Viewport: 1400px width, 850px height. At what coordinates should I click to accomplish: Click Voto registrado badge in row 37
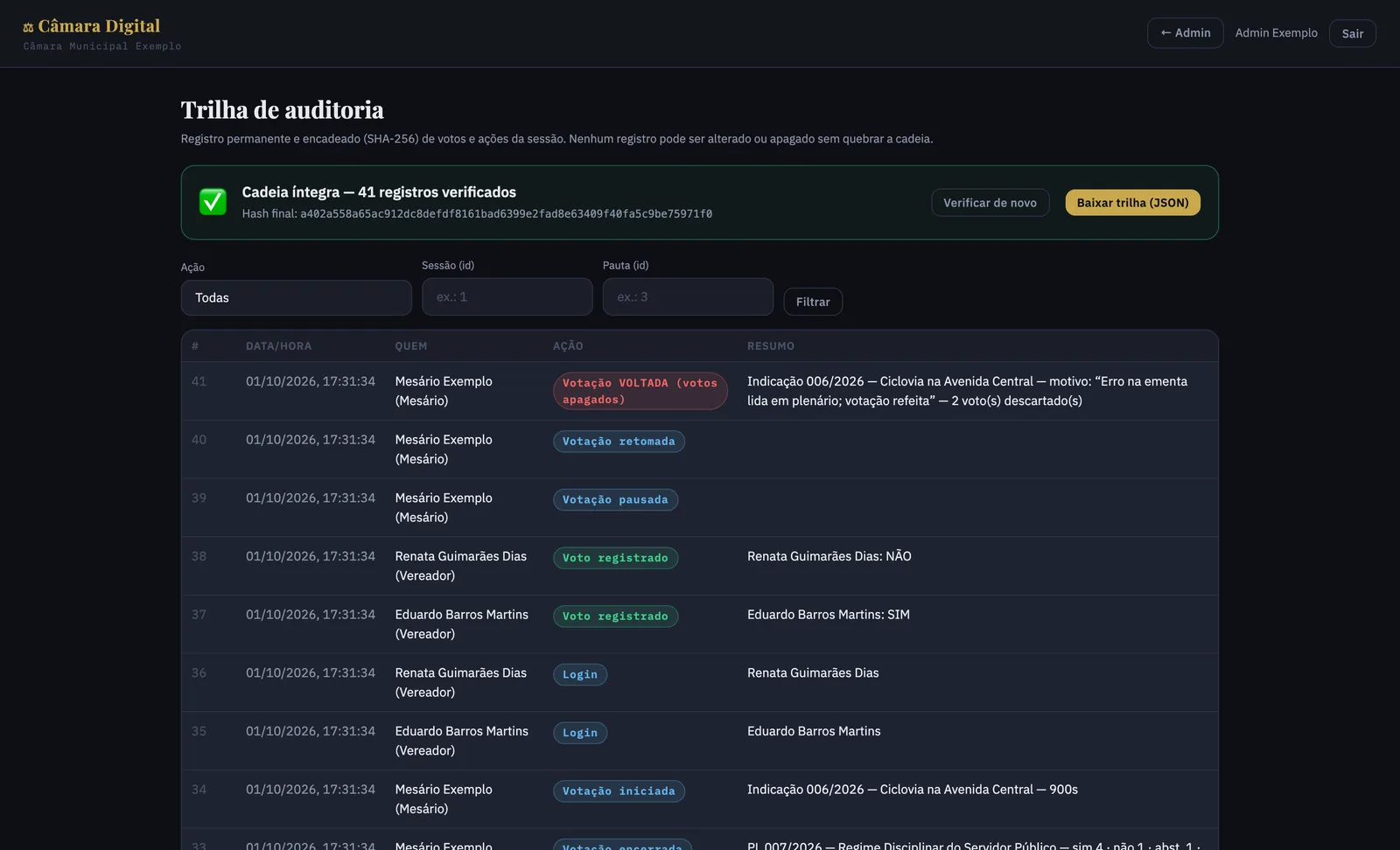point(615,617)
